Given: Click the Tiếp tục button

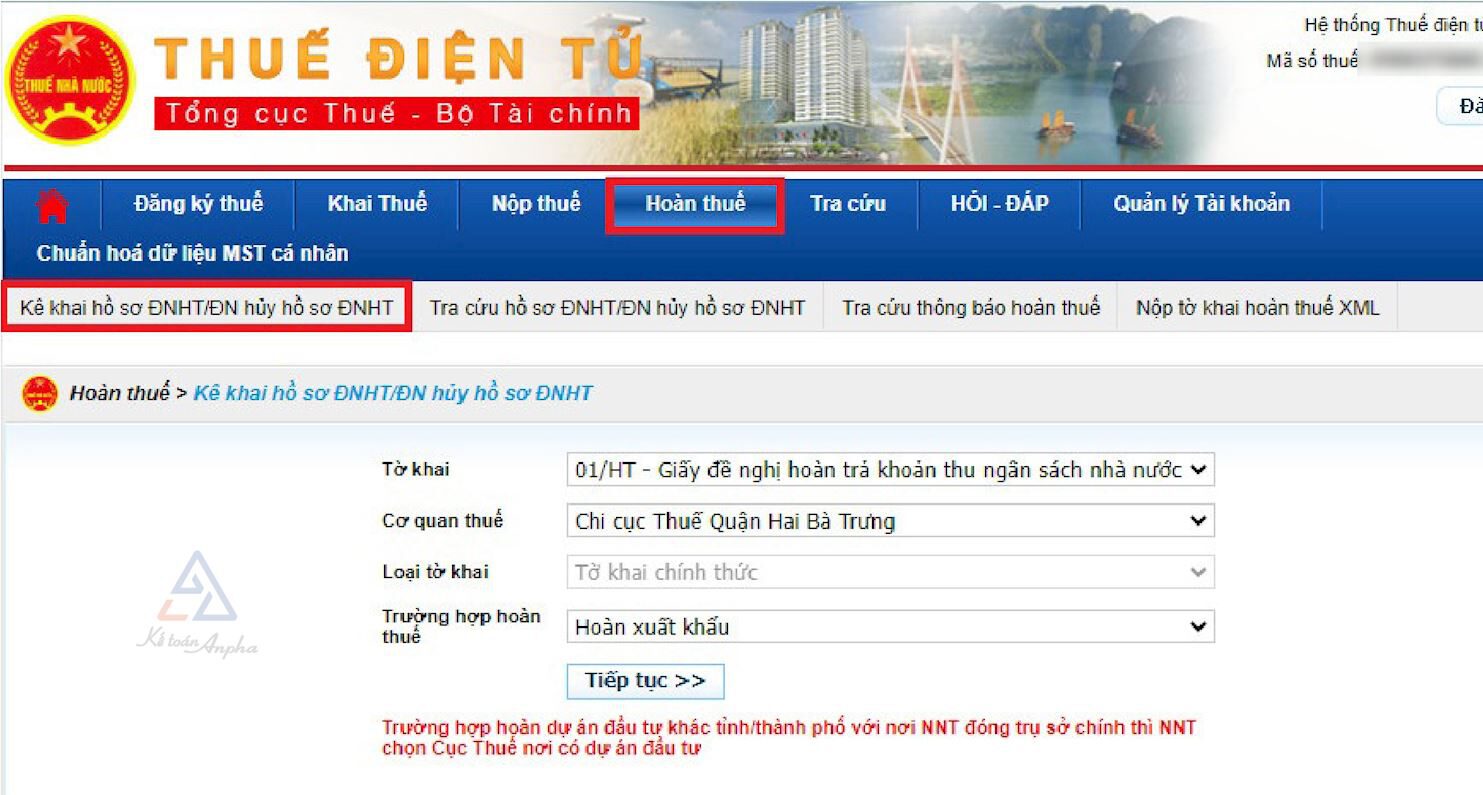Looking at the screenshot, I should click(645, 681).
